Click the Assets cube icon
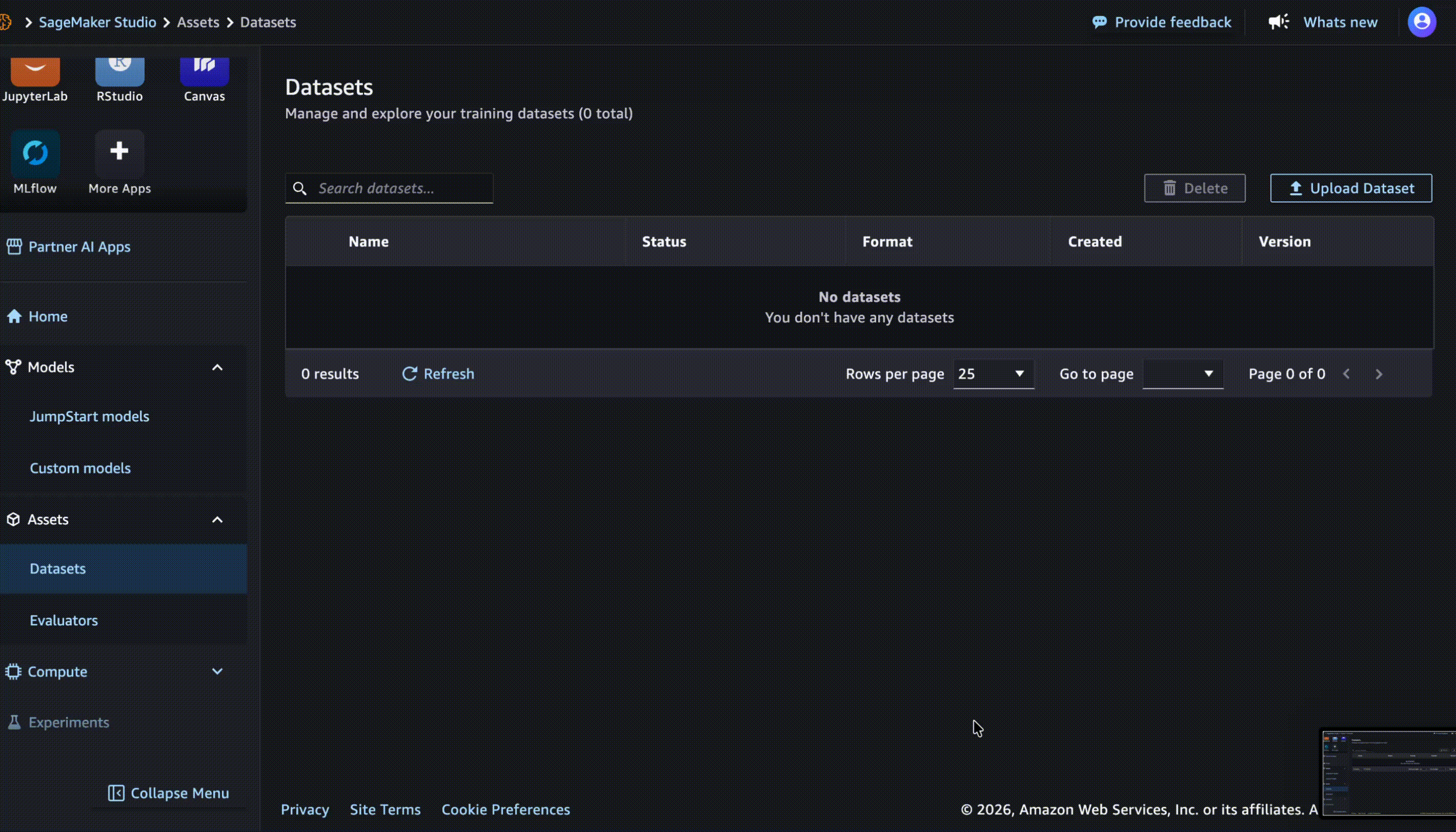This screenshot has width=1456, height=832. point(13,520)
